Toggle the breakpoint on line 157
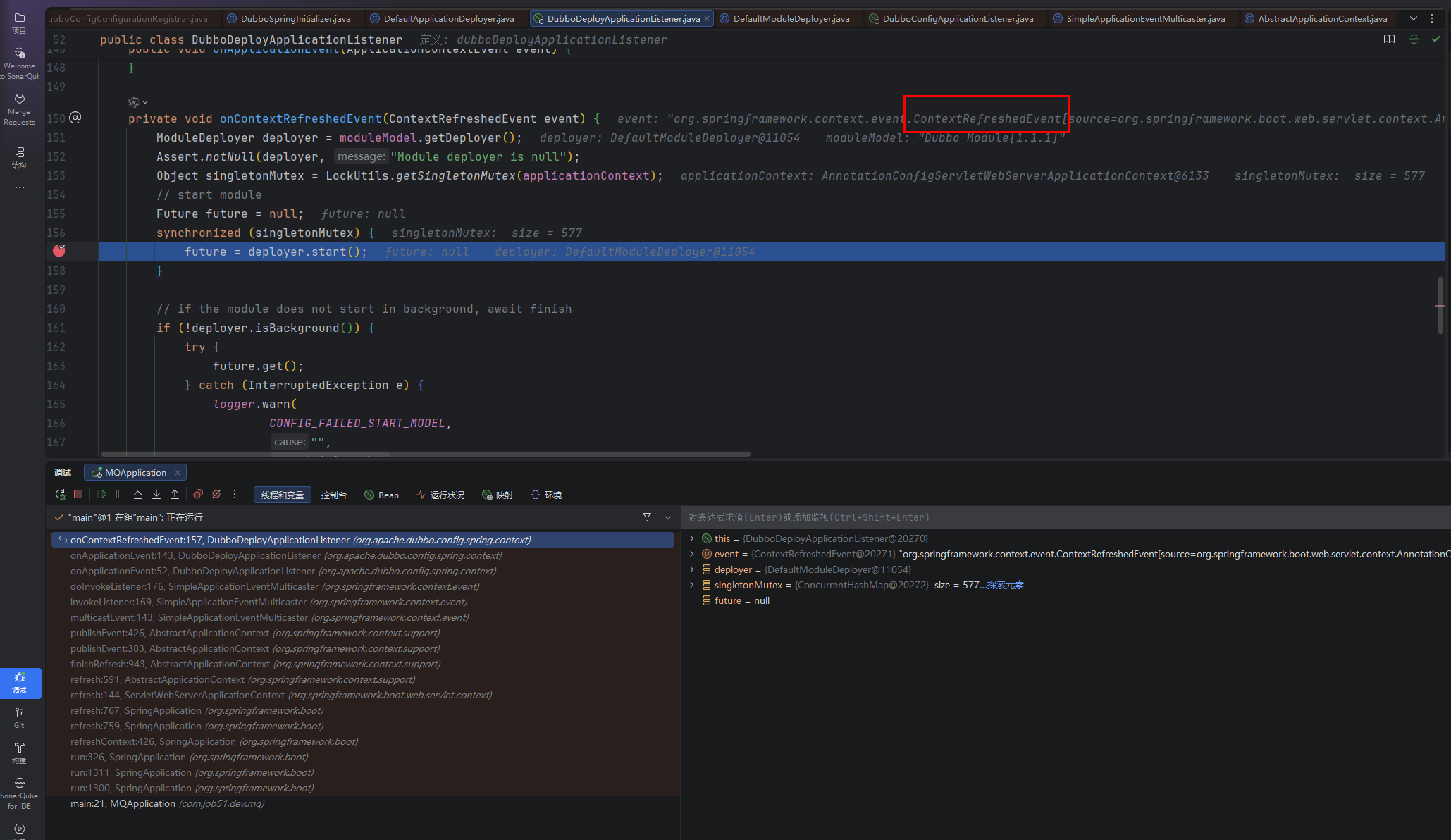 pos(59,251)
